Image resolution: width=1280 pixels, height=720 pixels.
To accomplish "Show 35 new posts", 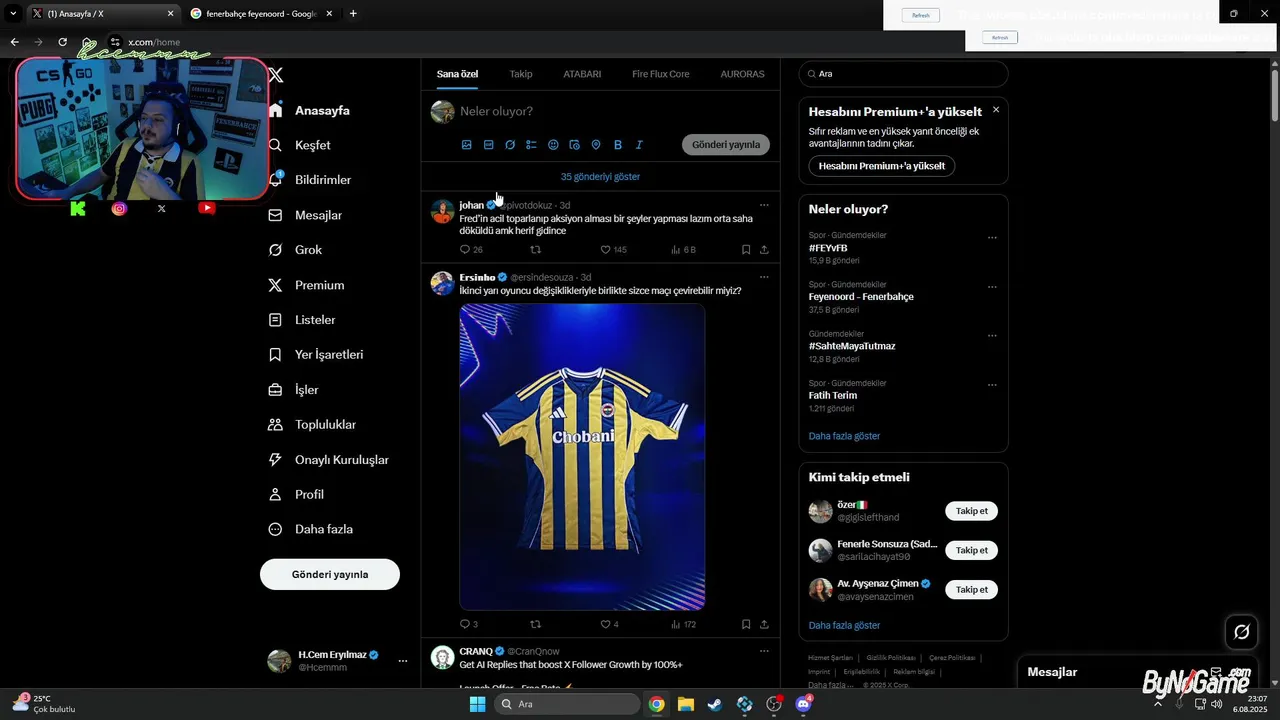I will [x=600, y=177].
